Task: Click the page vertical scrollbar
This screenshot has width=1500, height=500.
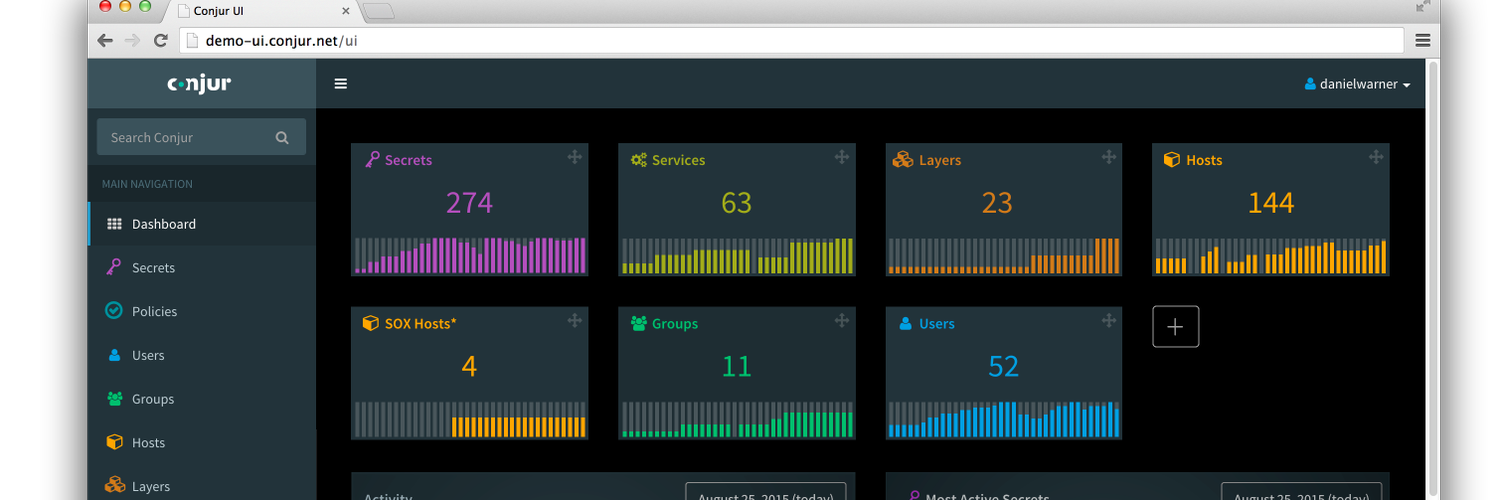Action: coord(1433,280)
